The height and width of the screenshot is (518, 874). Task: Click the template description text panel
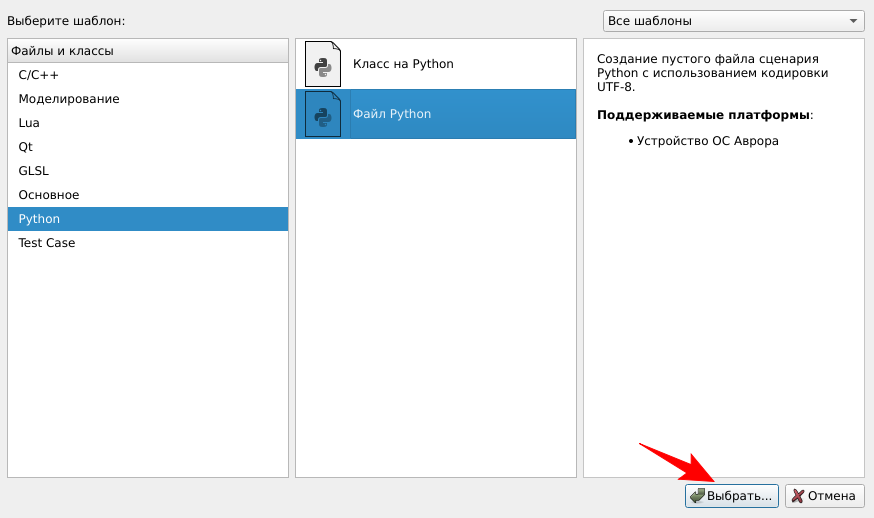[x=723, y=300]
